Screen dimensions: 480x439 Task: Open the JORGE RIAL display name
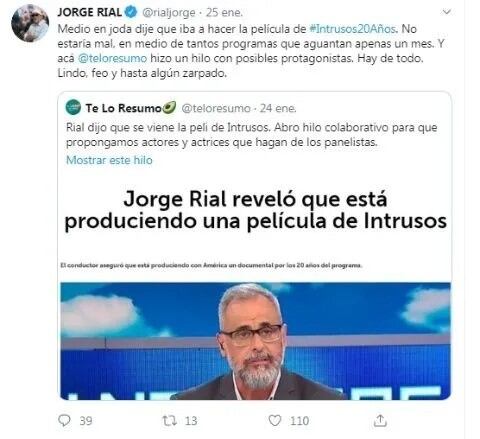pos(89,12)
